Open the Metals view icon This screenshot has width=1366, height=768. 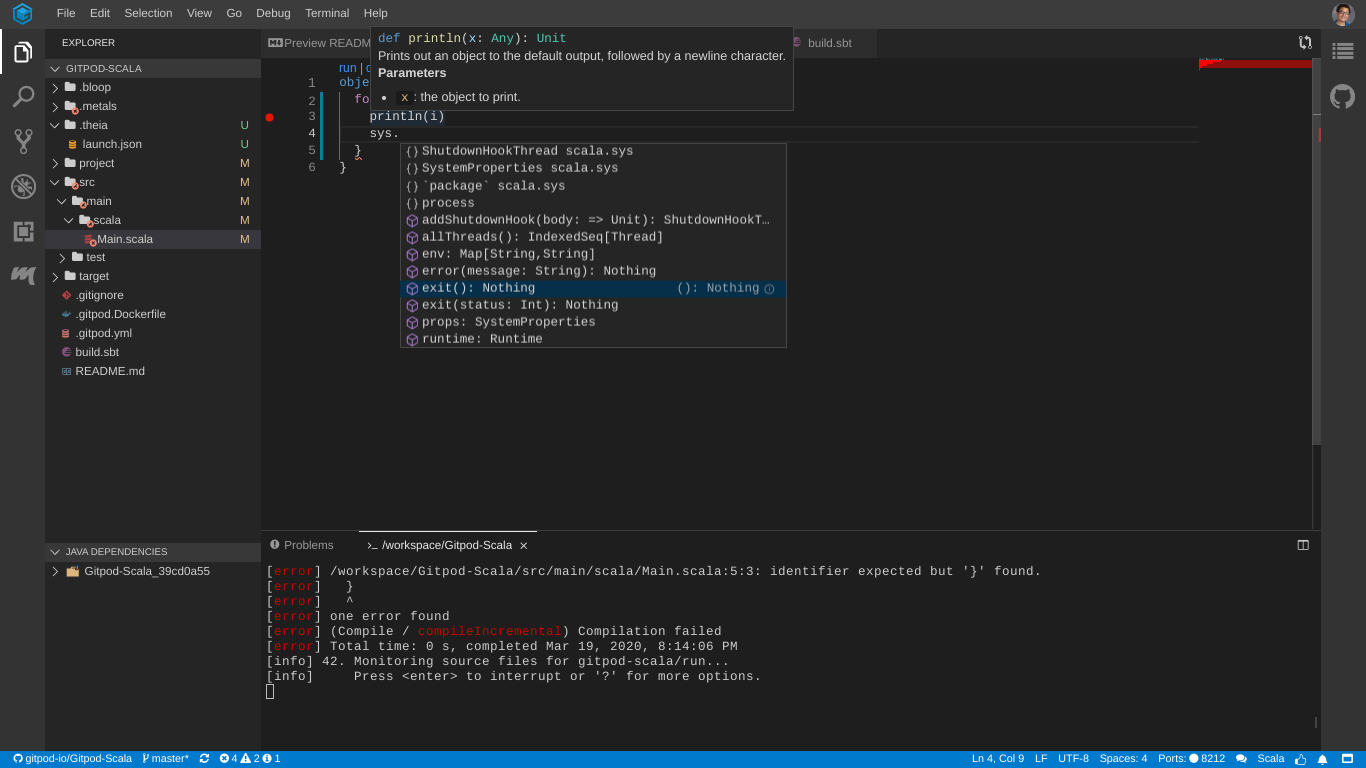point(23,274)
